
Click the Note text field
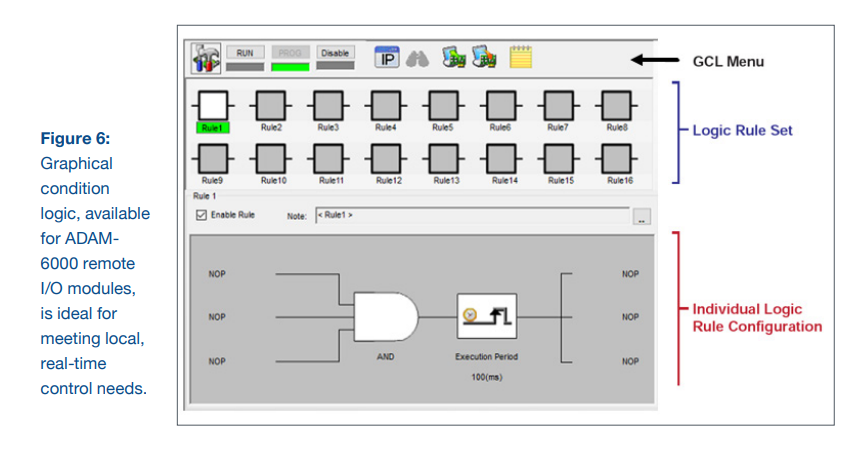coord(472,216)
